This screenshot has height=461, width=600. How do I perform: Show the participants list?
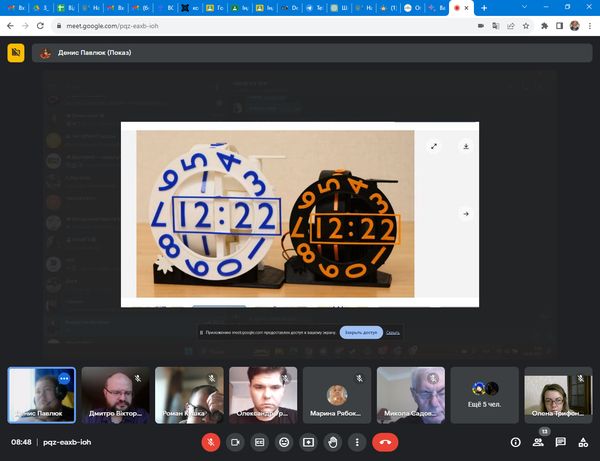[x=538, y=441]
